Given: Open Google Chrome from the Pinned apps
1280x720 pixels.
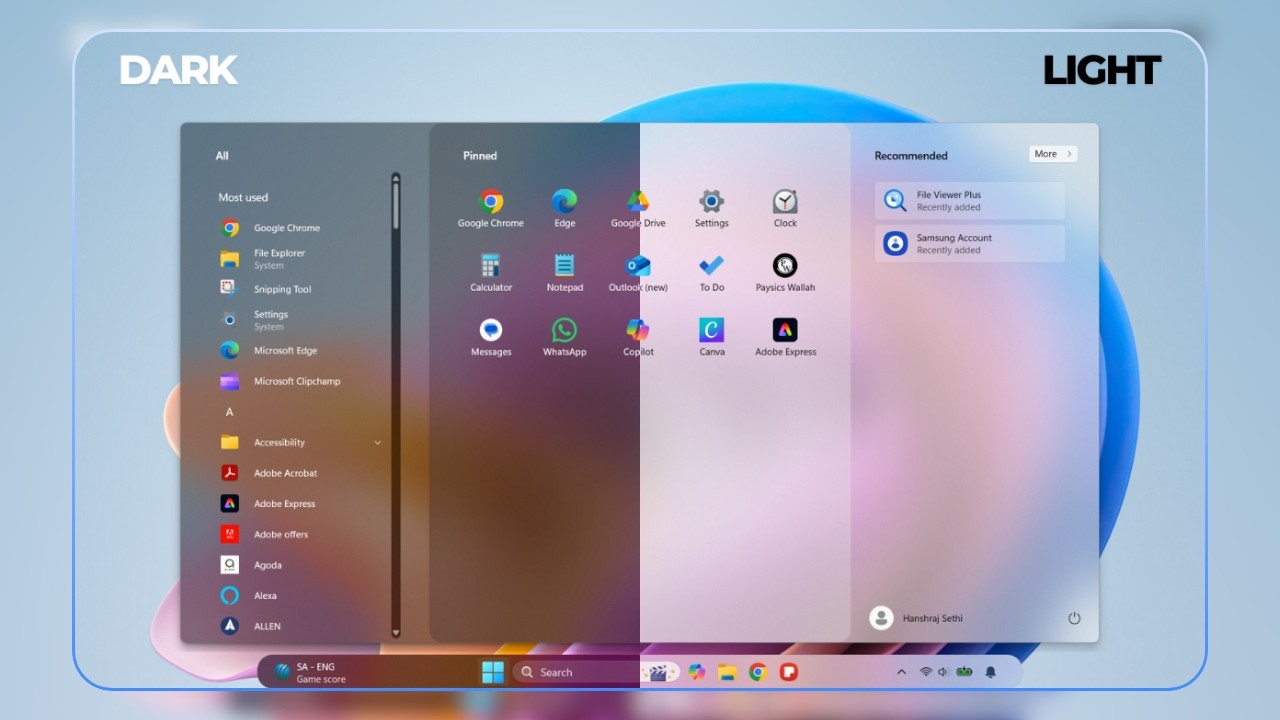Looking at the screenshot, I should (491, 209).
